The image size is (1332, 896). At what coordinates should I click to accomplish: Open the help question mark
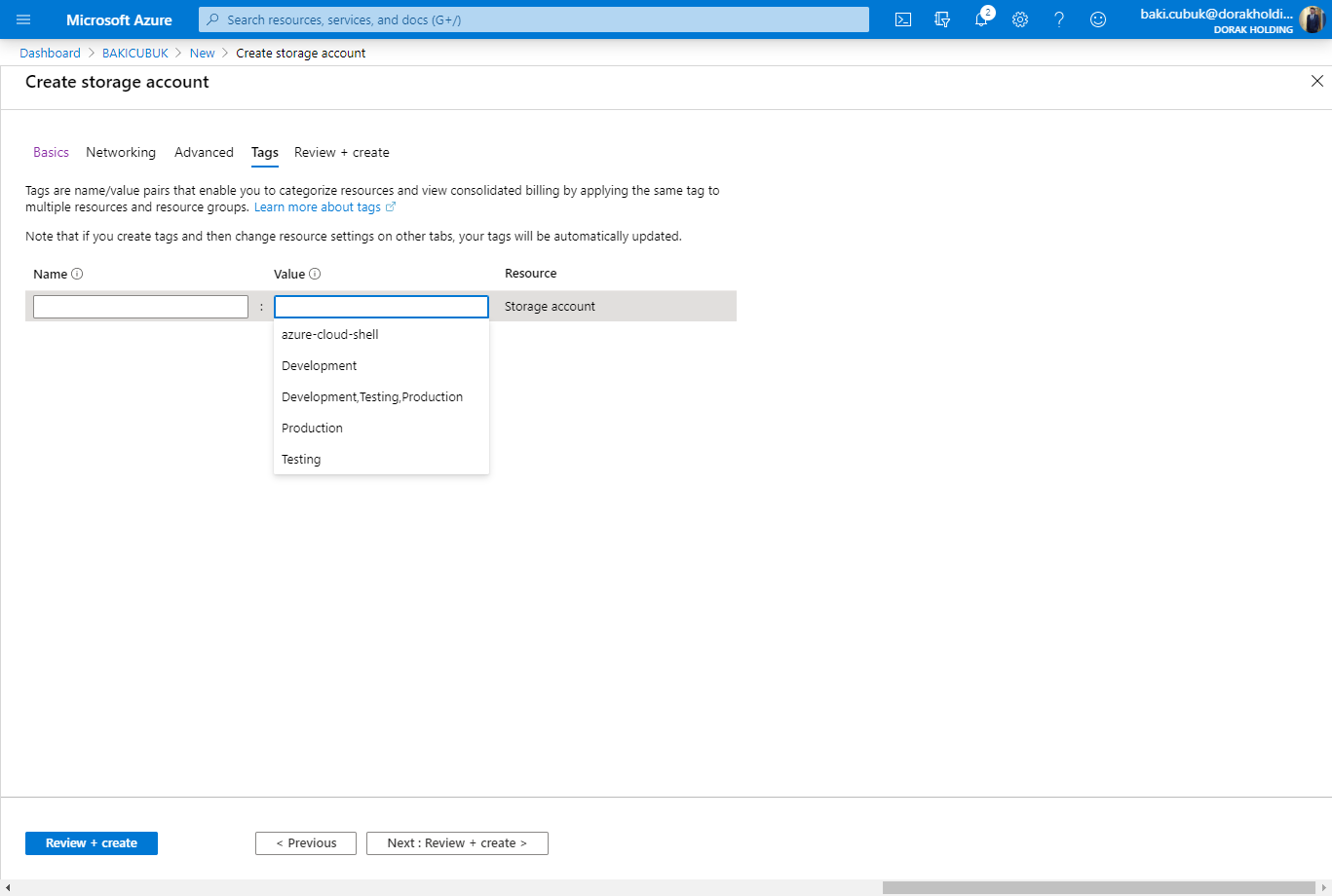tap(1059, 19)
